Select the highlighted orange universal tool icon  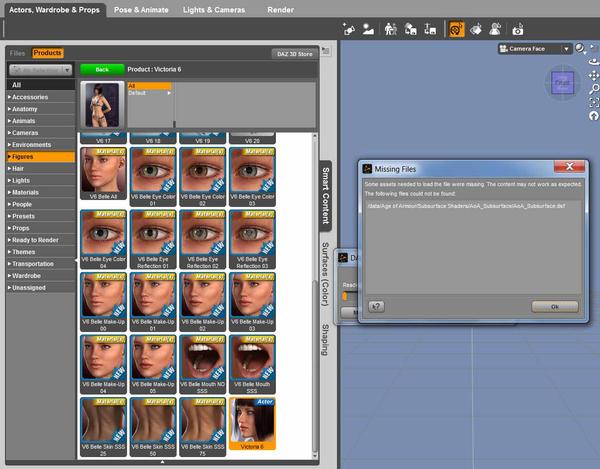tap(456, 29)
